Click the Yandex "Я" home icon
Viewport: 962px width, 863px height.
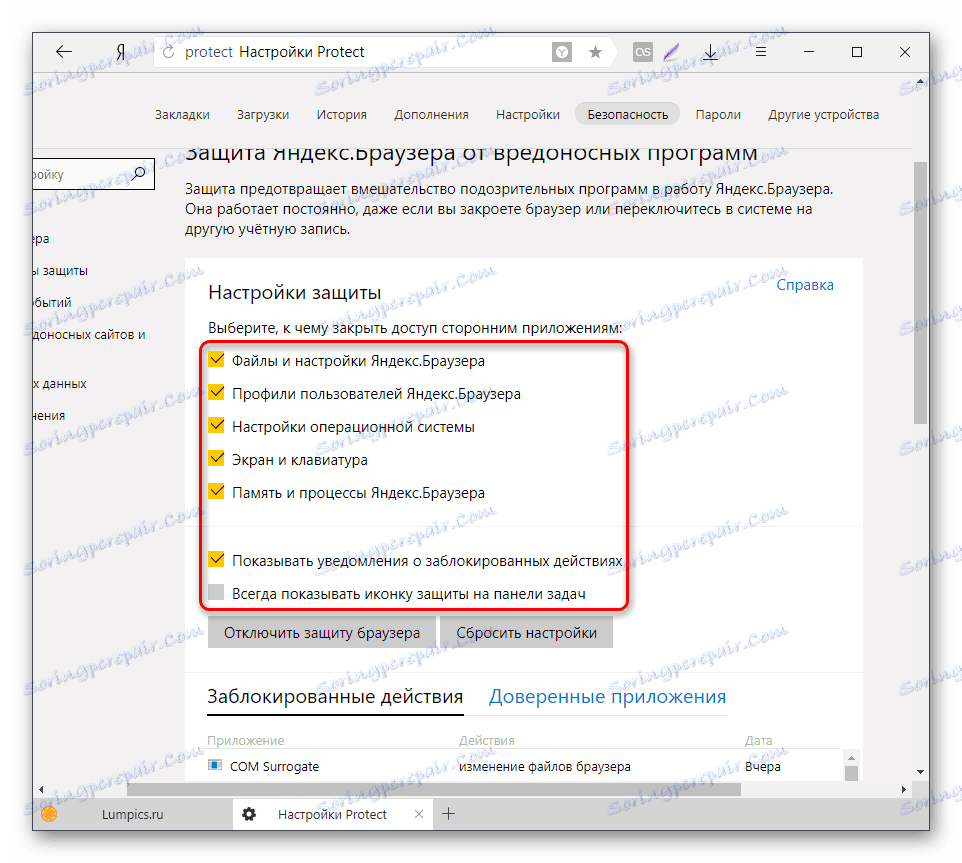click(x=121, y=52)
